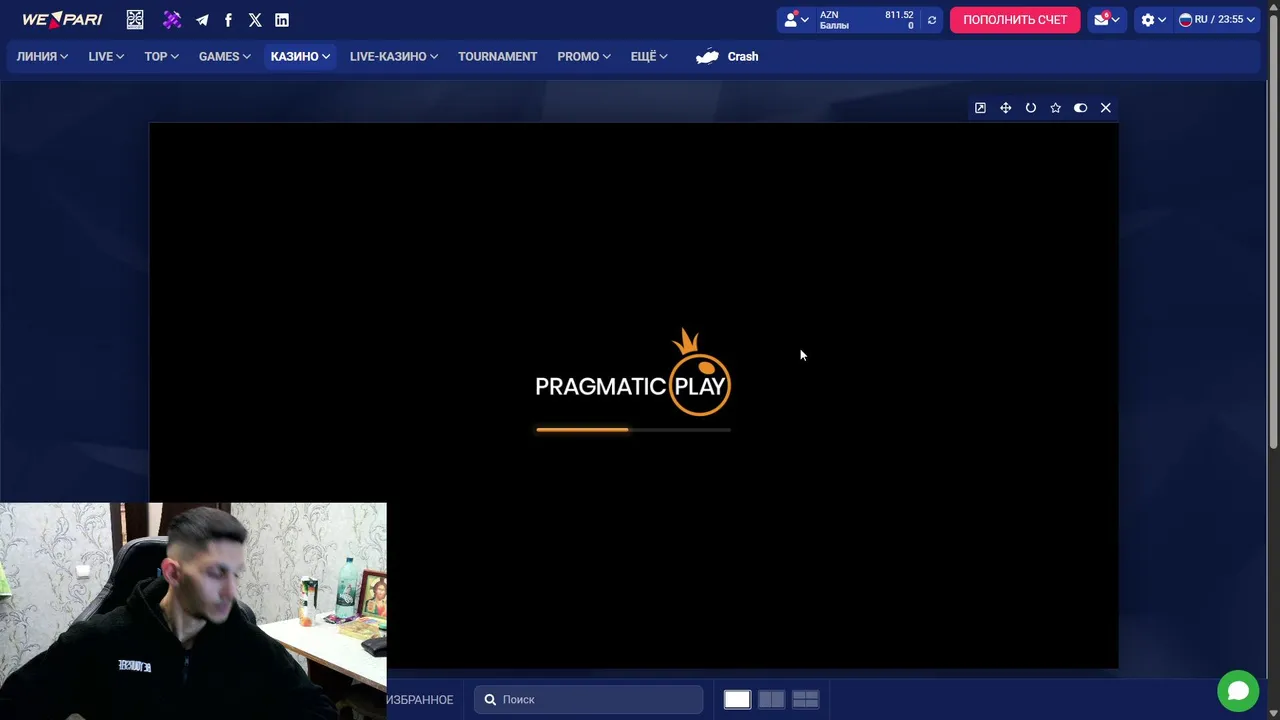1280x720 pixels.
Task: Expand the КАЗИНО menu
Action: pyautogui.click(x=300, y=57)
